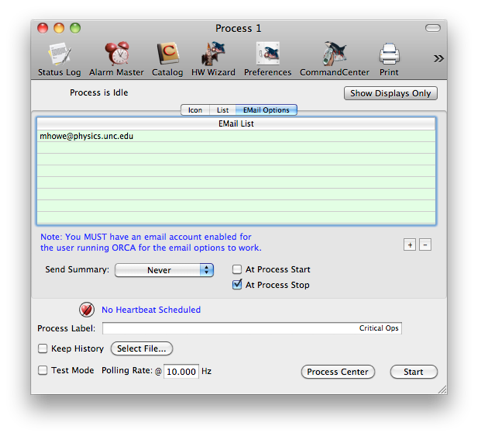
Task: Click the Print printer icon
Action: [389, 54]
